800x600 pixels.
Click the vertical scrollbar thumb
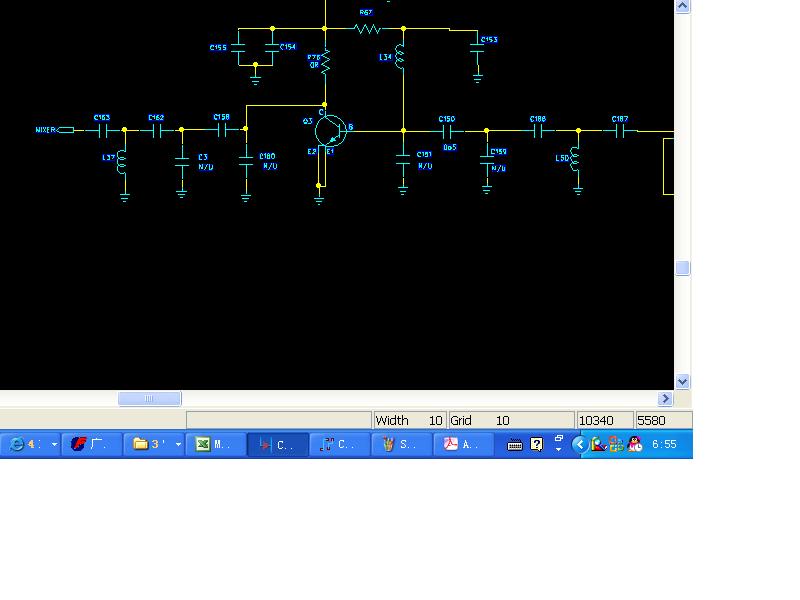[683, 268]
